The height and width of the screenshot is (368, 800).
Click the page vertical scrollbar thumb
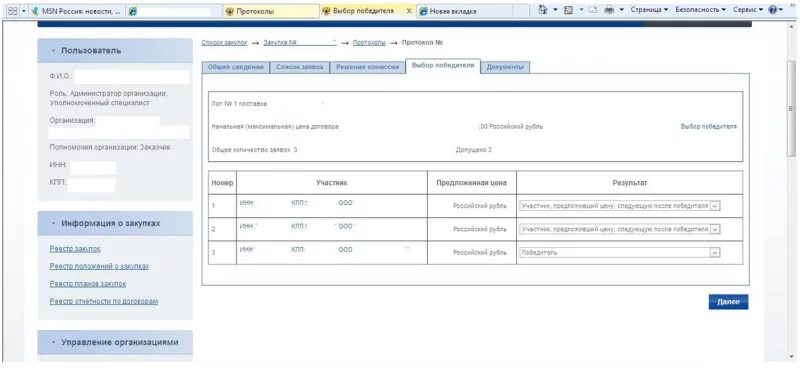point(791,110)
